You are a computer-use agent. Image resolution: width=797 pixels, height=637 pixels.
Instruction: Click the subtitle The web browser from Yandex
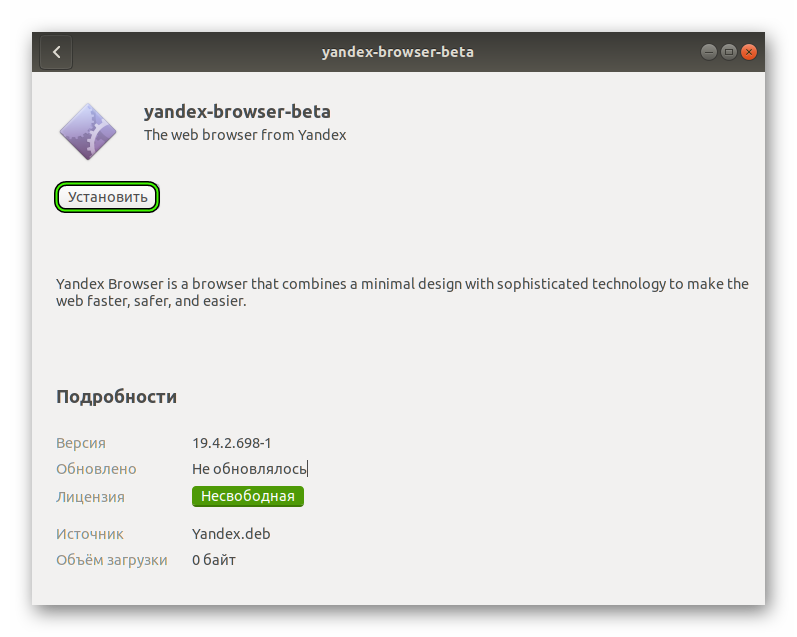(x=245, y=135)
